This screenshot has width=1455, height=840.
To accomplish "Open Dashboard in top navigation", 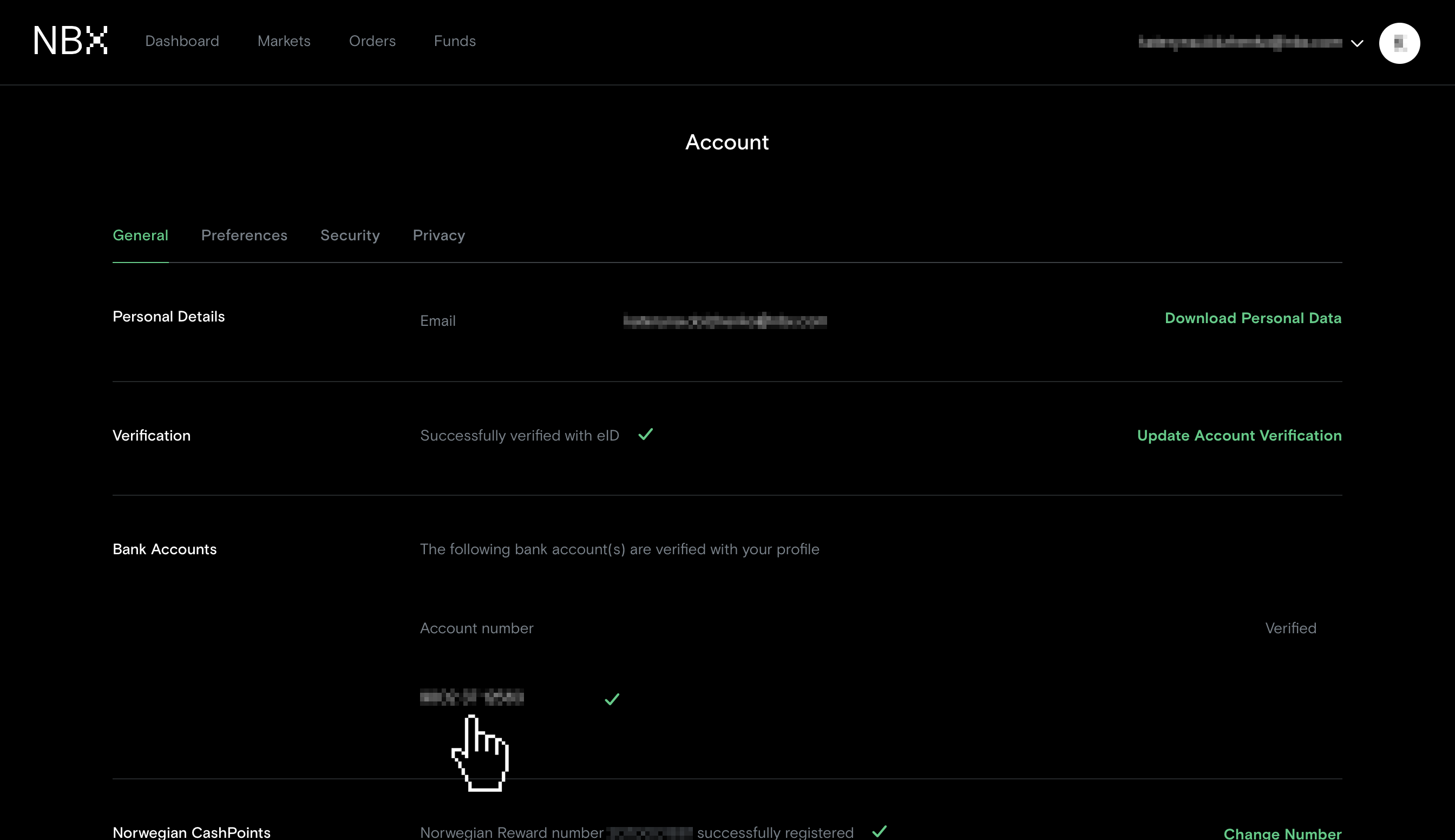I will coord(182,41).
